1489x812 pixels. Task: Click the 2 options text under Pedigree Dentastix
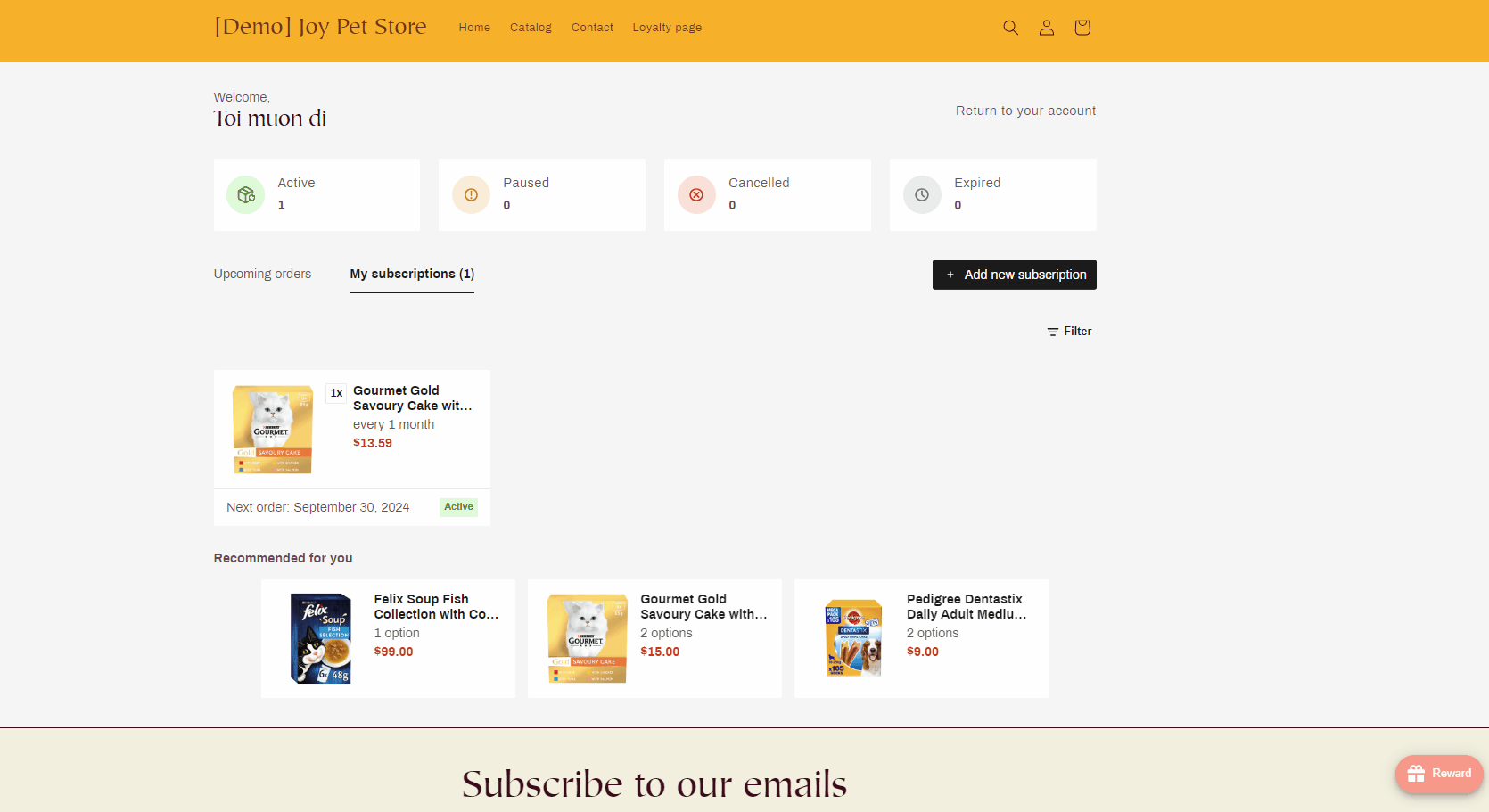(x=933, y=633)
